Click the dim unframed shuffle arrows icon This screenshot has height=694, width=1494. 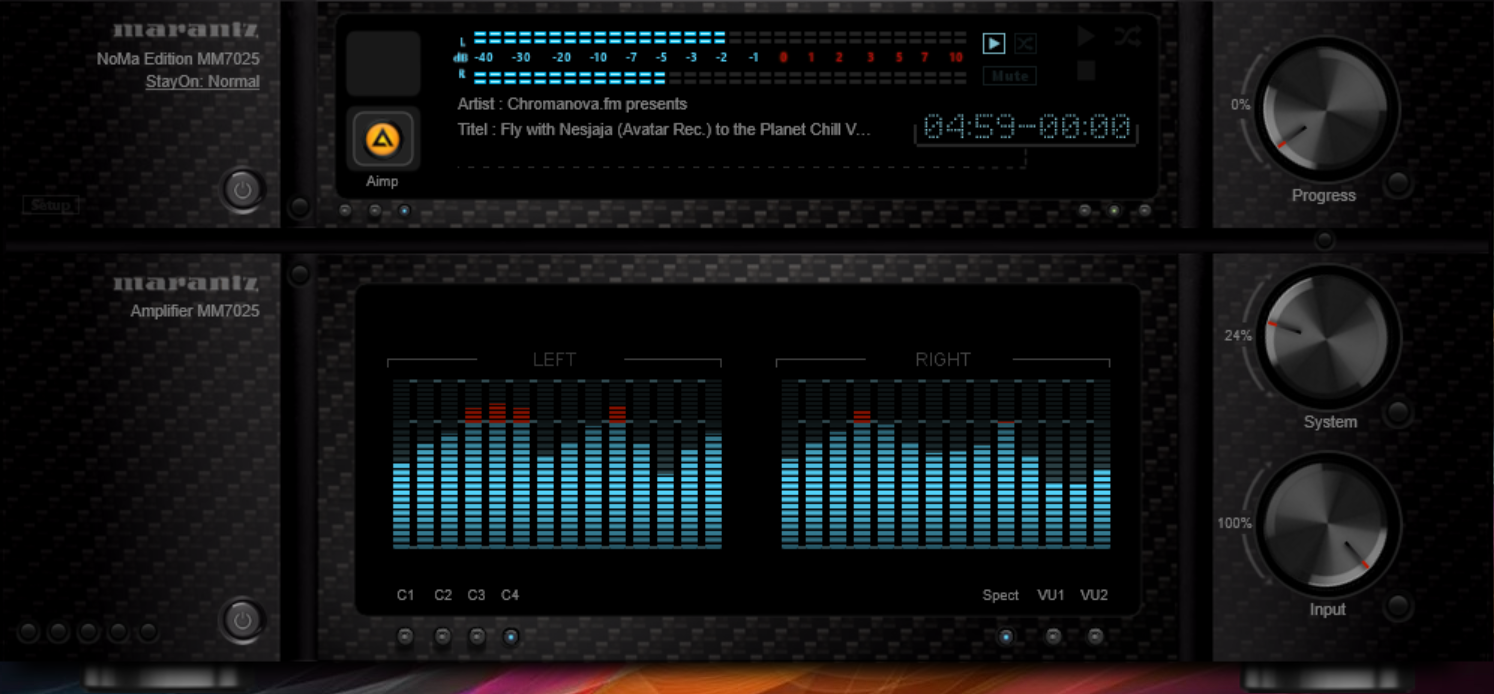point(1127,37)
